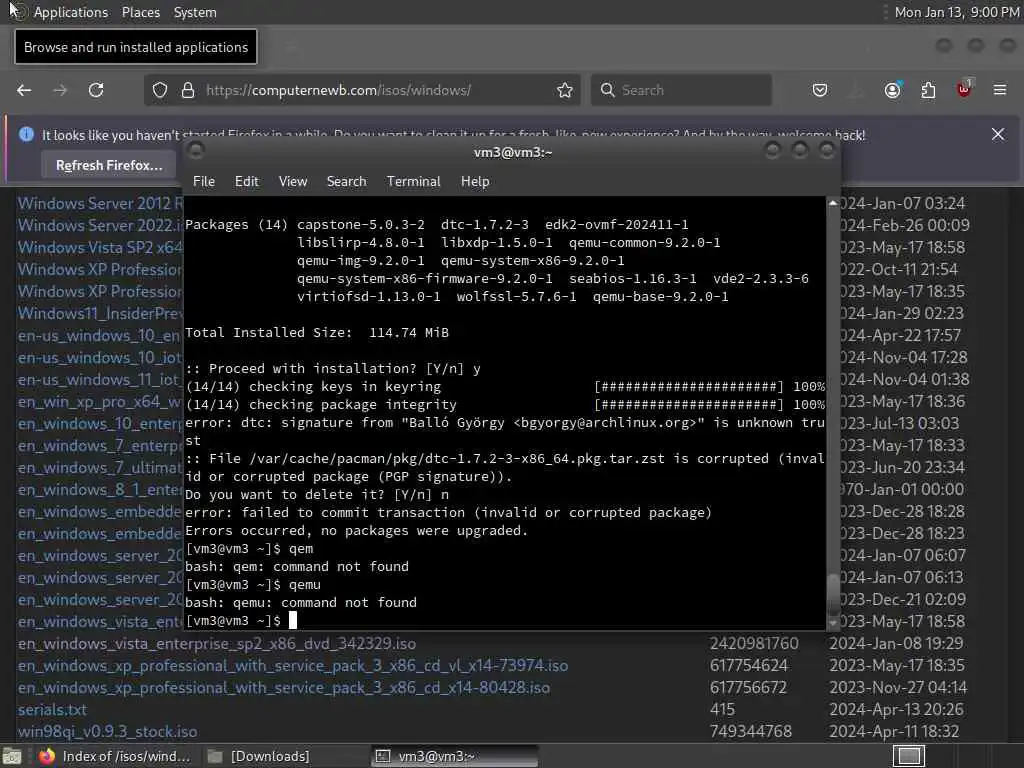Open the Firefox hamburger menu
The image size is (1024, 768).
(x=1000, y=90)
